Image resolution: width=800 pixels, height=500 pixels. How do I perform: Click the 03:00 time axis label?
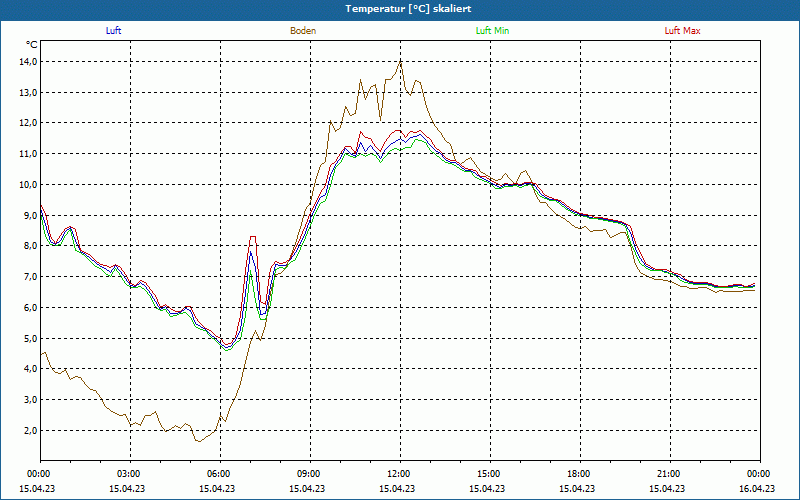pyautogui.click(x=128, y=474)
